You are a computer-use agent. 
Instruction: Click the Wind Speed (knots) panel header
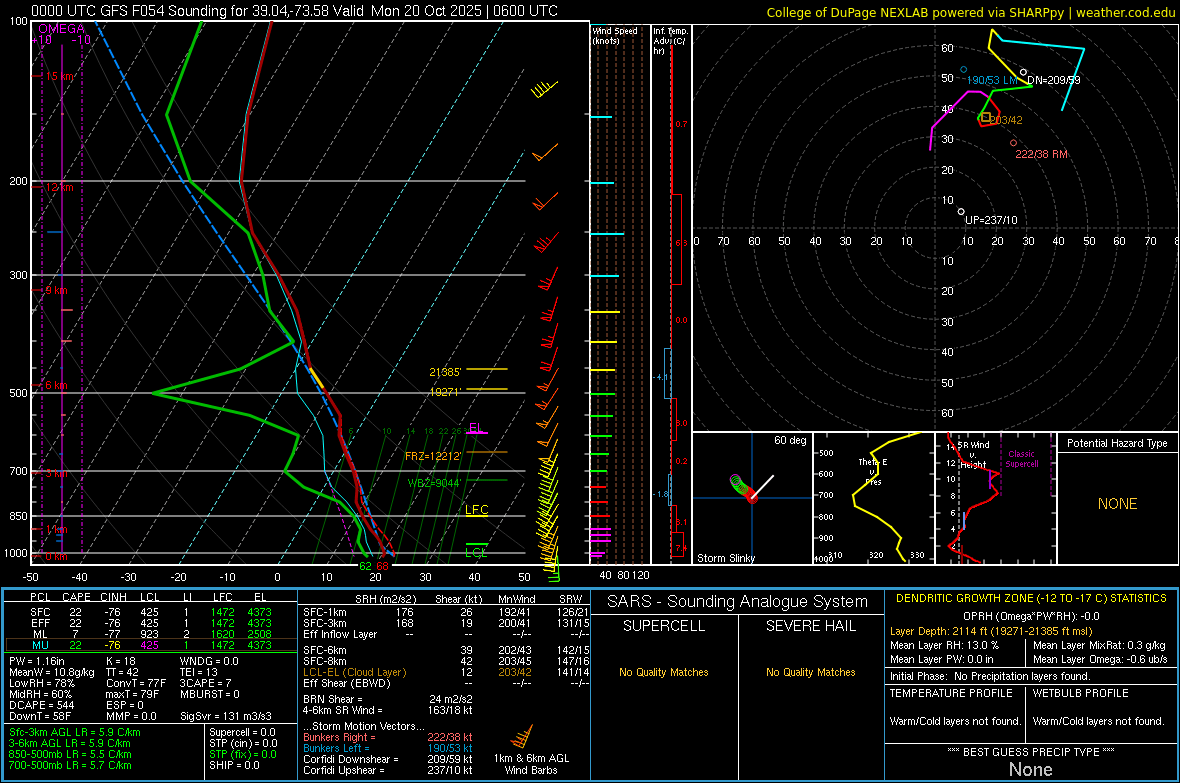pyautogui.click(x=614, y=35)
